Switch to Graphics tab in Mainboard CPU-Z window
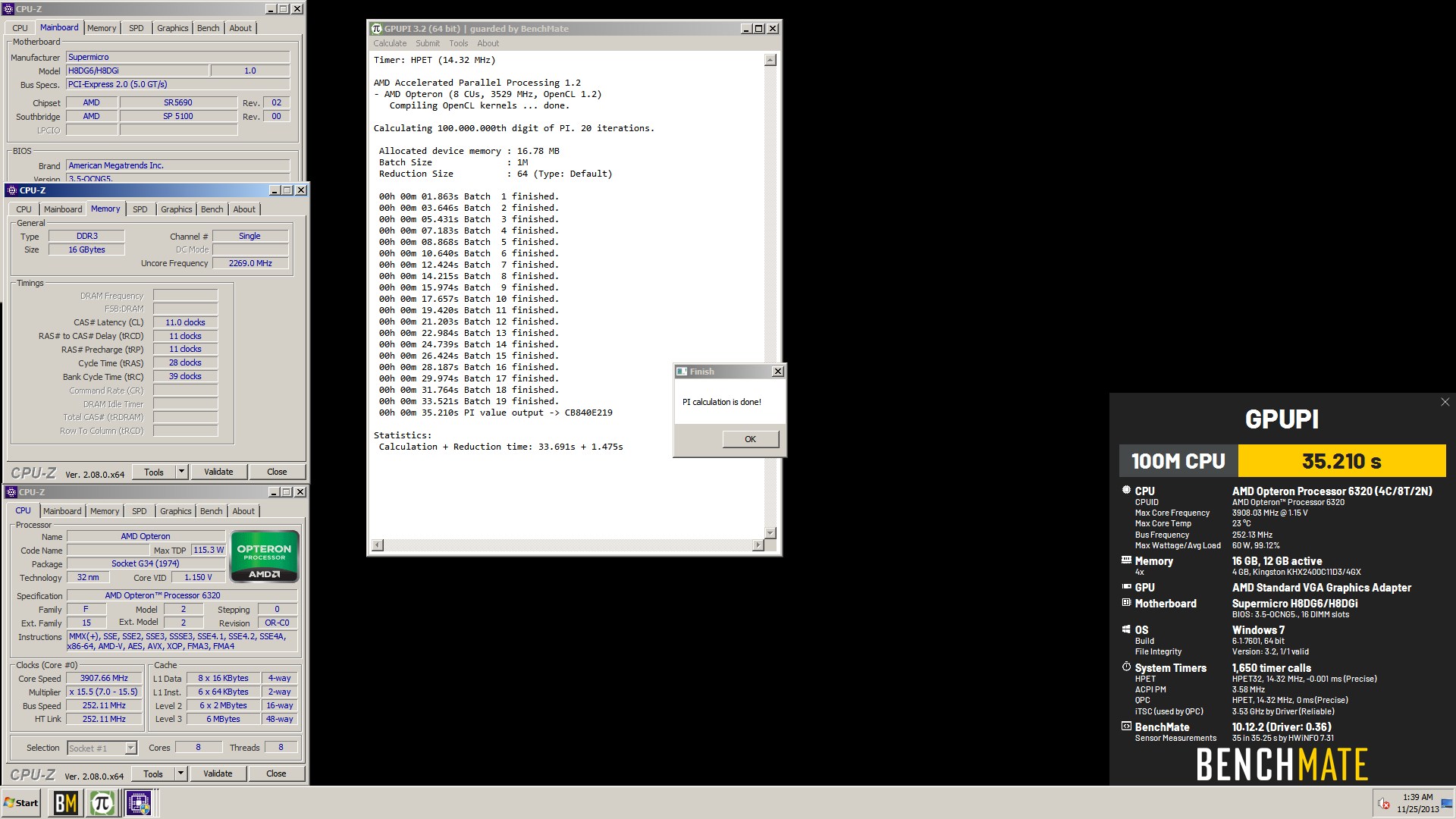This screenshot has width=1456, height=819. click(173, 28)
